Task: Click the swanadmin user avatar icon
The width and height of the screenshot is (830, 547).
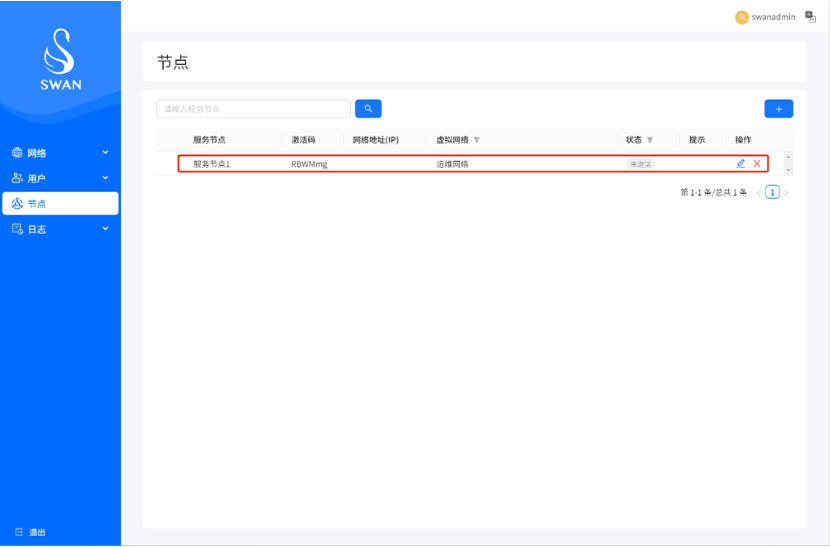Action: 741,17
